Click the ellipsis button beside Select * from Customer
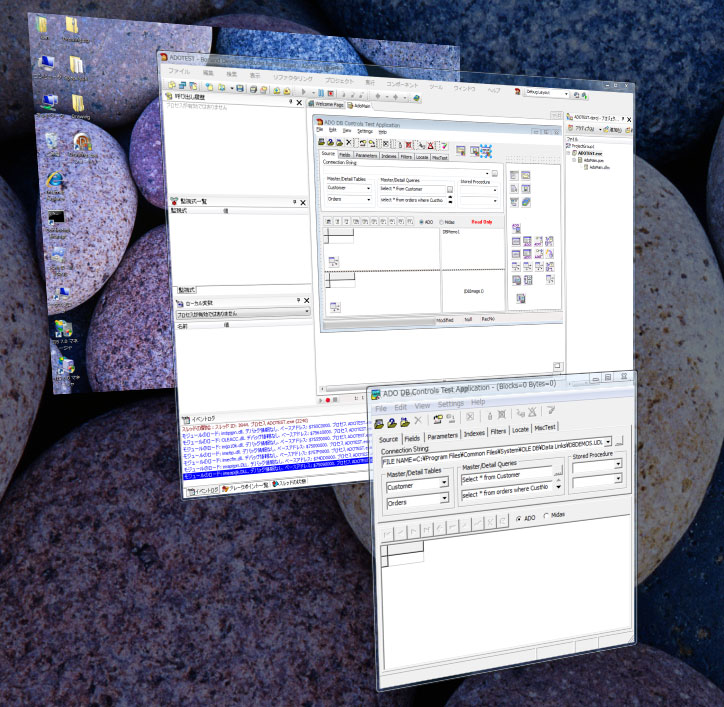This screenshot has width=724, height=707. point(558,470)
